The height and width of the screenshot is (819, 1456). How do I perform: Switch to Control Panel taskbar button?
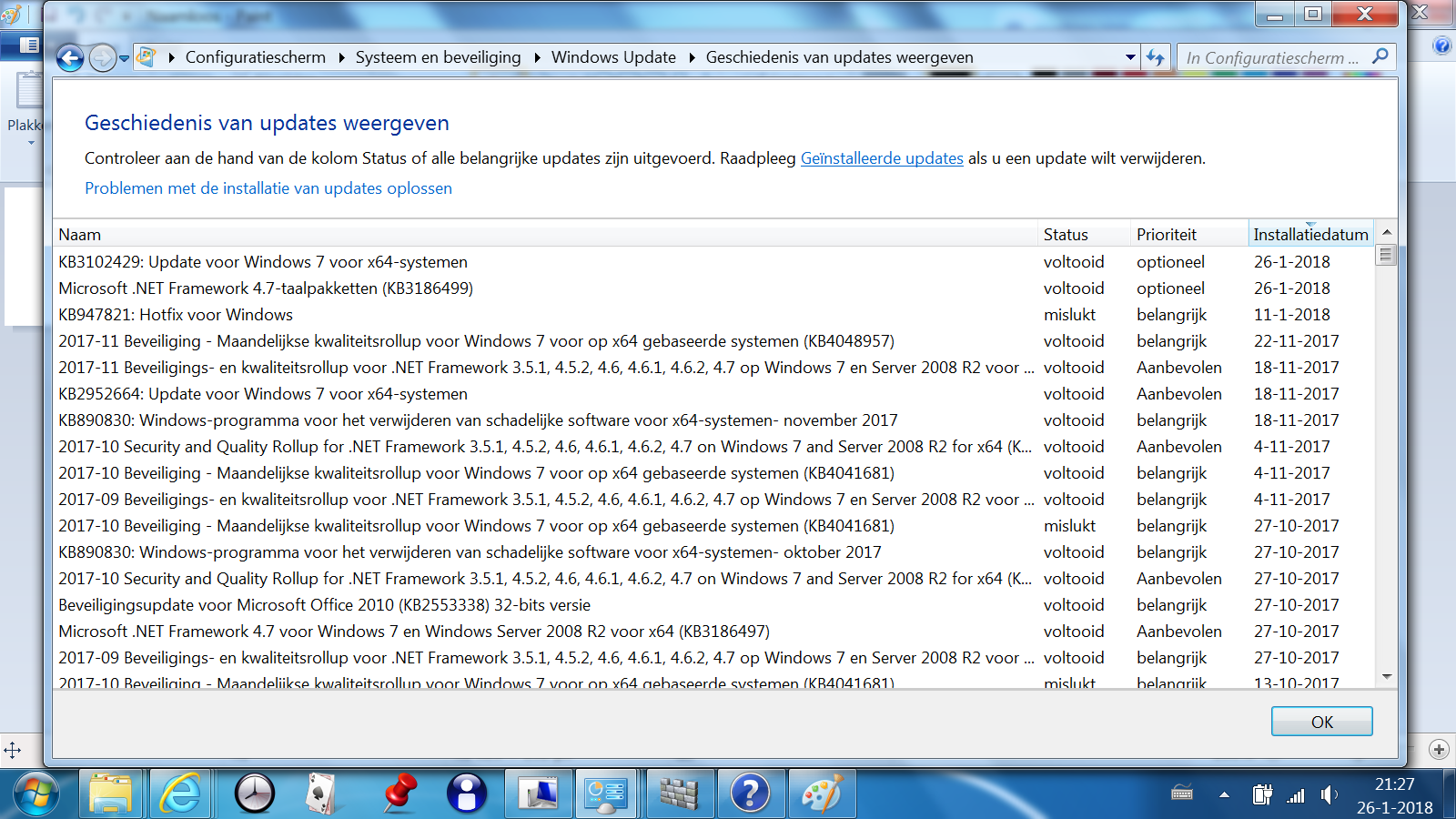pos(607,794)
